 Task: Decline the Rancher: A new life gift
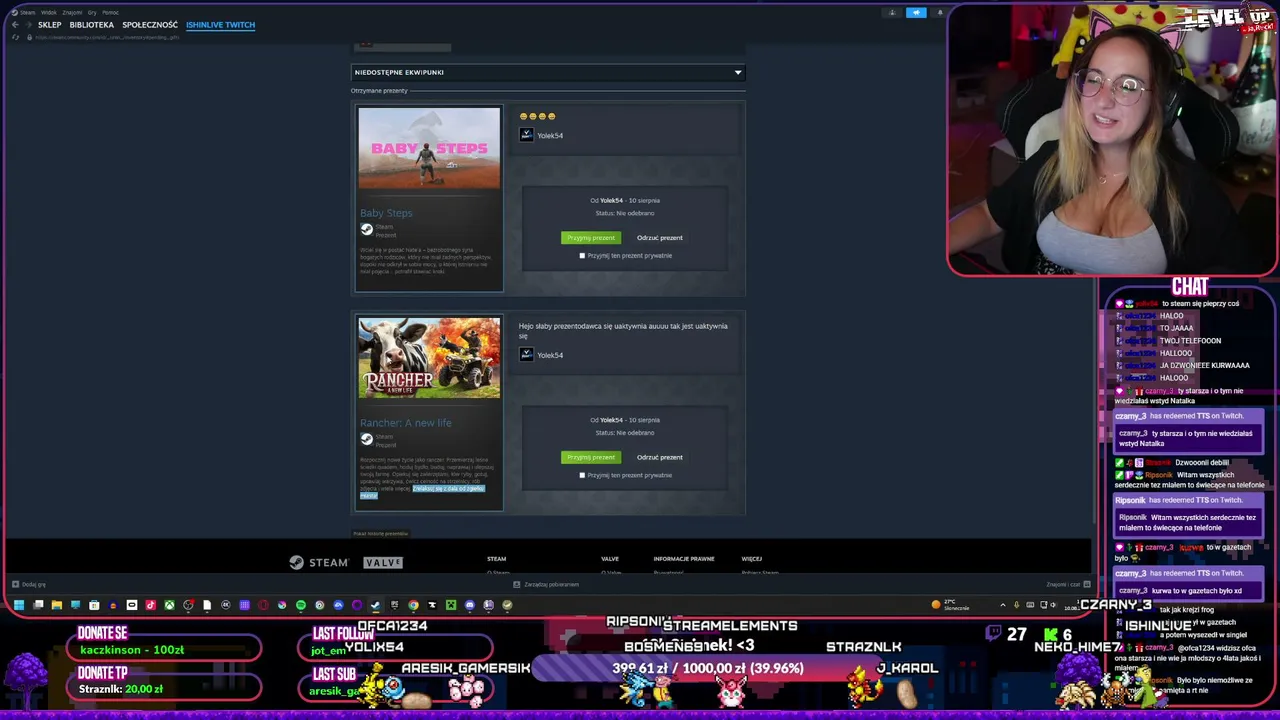point(660,458)
